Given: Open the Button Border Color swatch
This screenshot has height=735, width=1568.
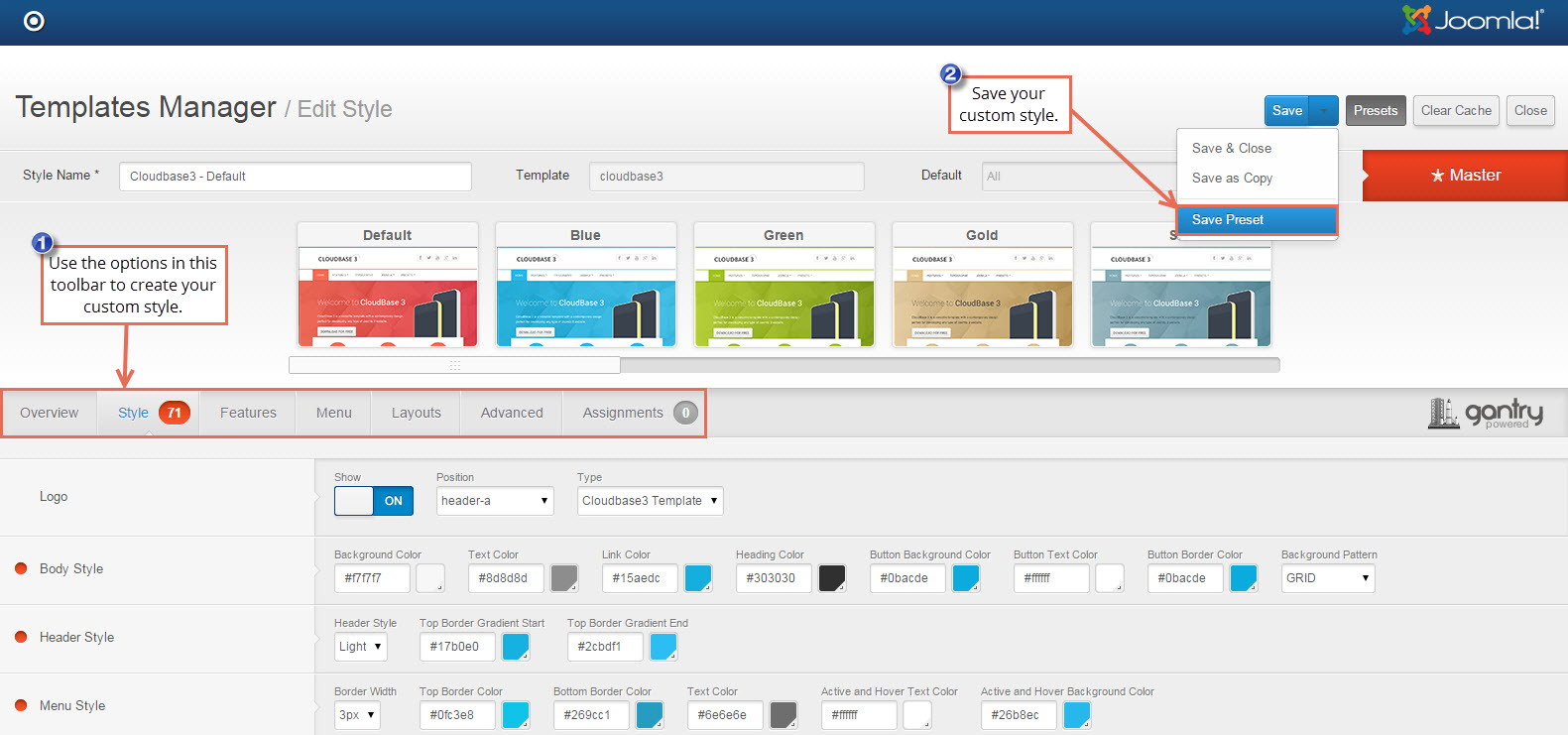Looking at the screenshot, I should pyautogui.click(x=1244, y=578).
